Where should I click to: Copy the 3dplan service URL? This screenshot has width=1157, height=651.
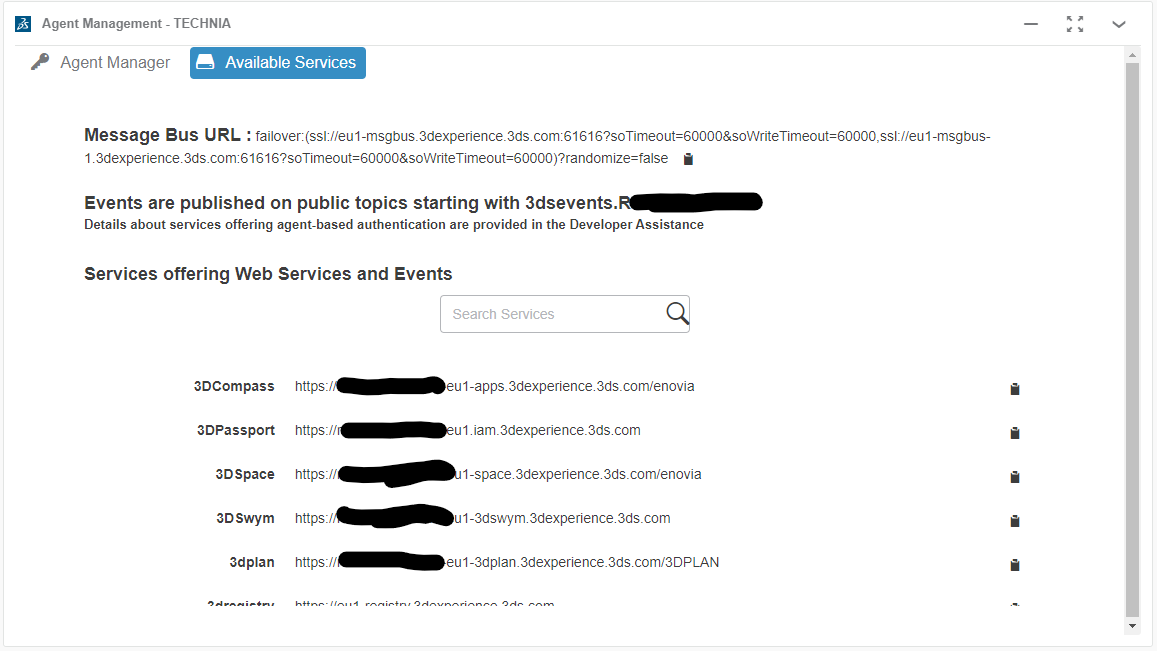coord(1014,565)
